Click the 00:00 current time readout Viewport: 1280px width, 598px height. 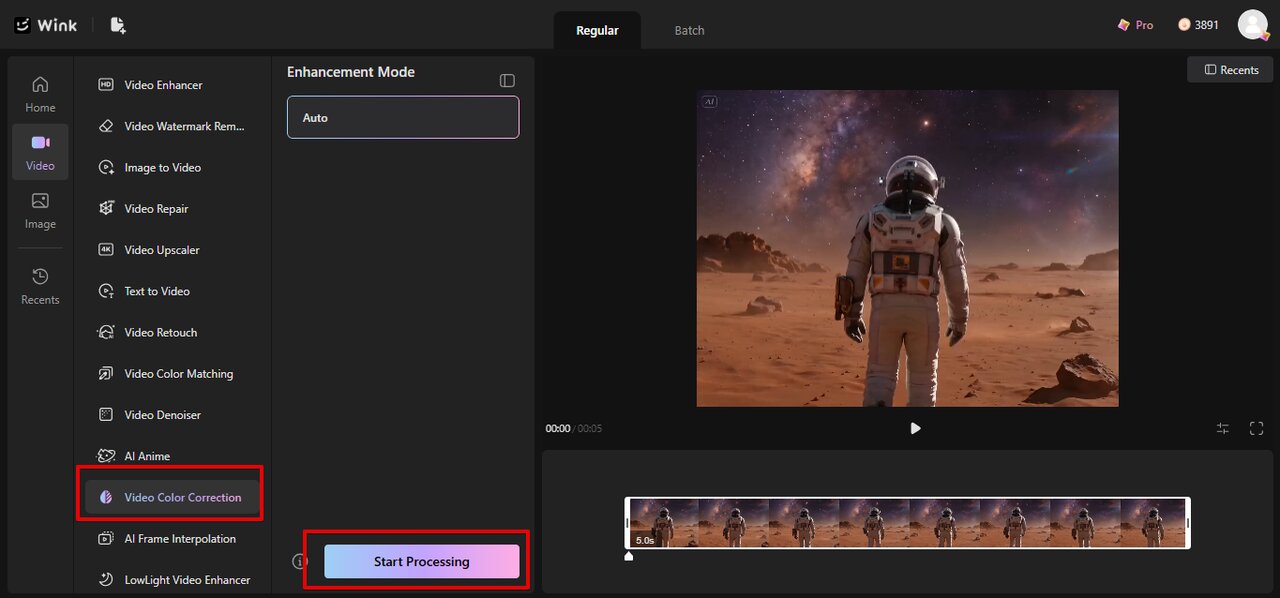tap(557, 428)
